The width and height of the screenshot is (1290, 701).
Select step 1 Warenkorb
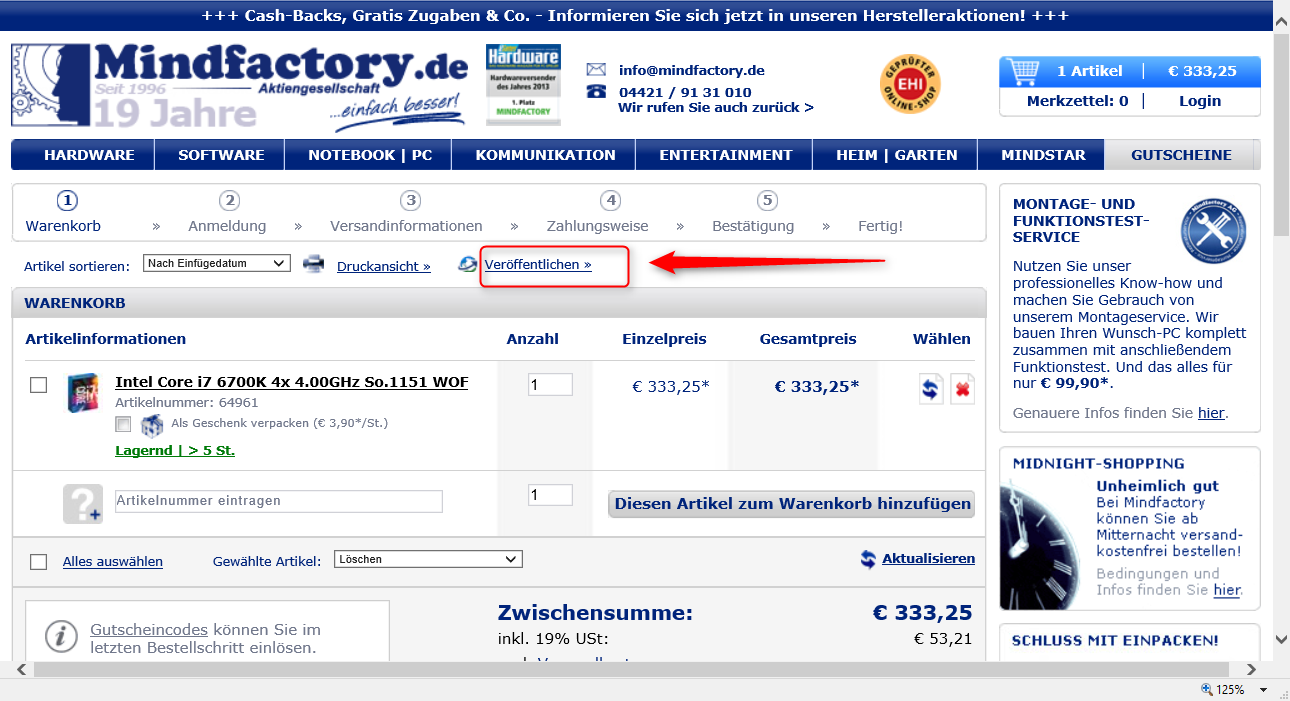tap(64, 213)
